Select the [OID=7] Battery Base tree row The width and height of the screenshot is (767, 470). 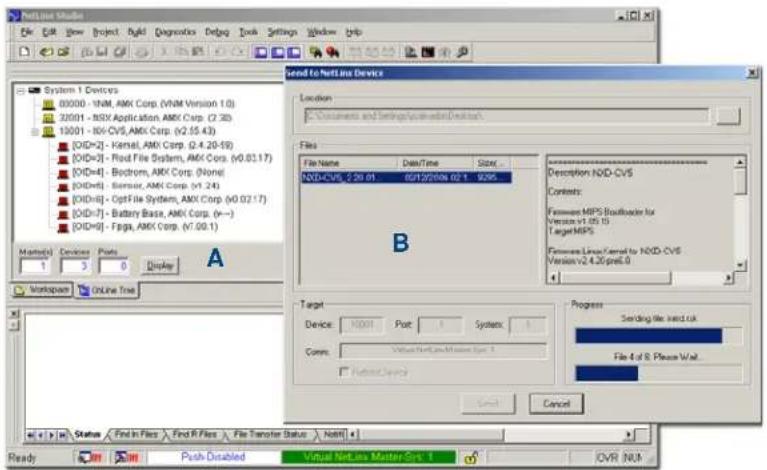click(153, 214)
